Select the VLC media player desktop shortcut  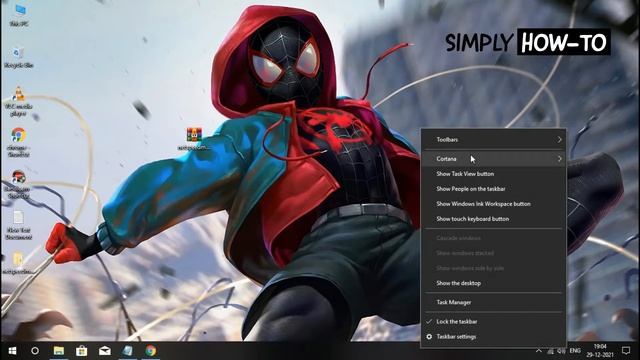pos(18,102)
